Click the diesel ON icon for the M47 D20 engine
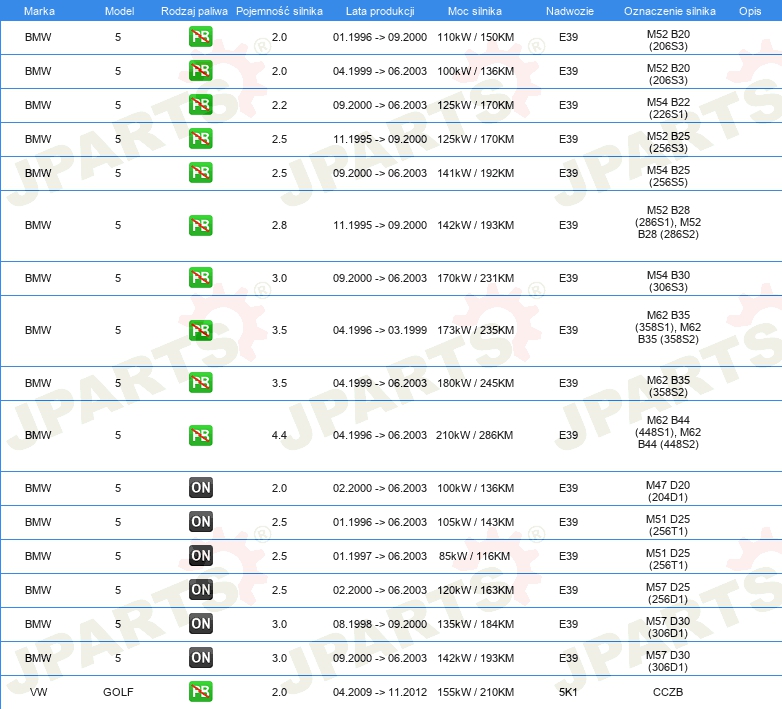 [201, 488]
